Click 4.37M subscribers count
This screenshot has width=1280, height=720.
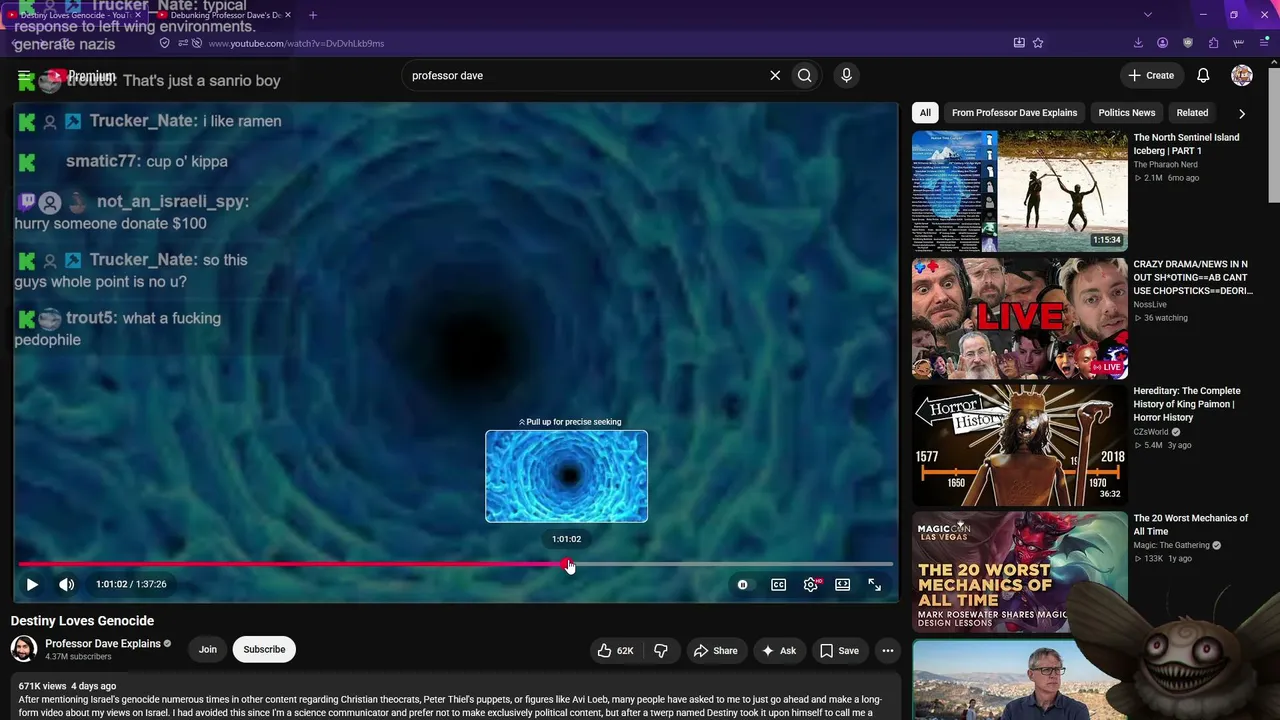pyautogui.click(x=78, y=657)
